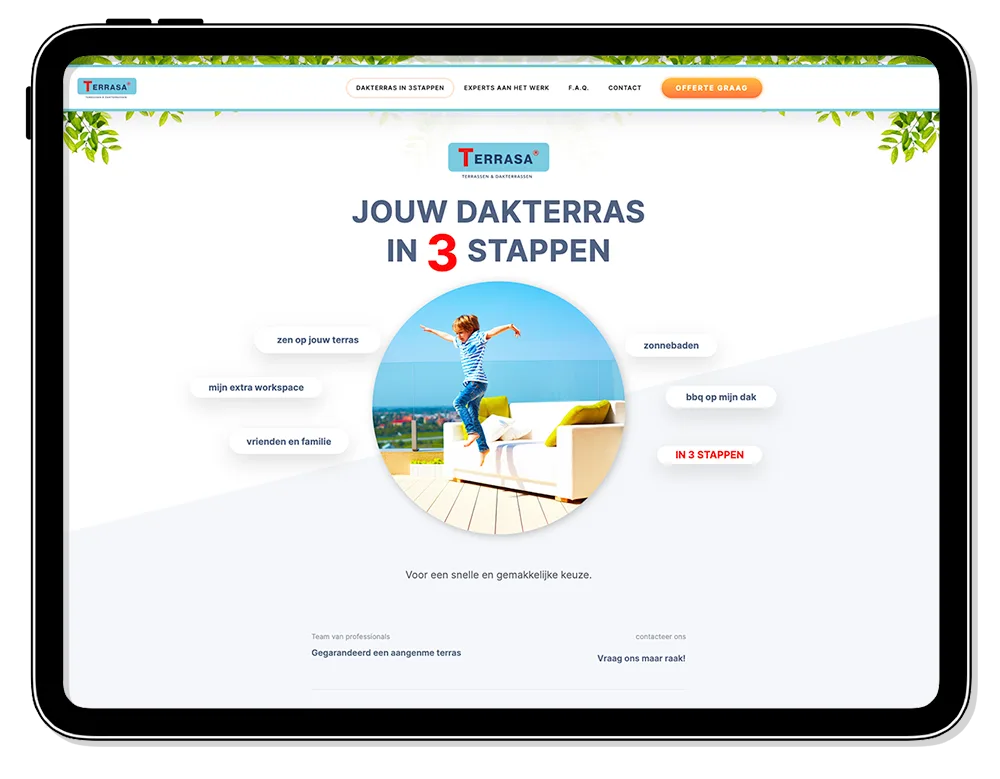
Task: Click 'Voor een snelle en gemakkelijke keuze.' text
Action: [499, 575]
